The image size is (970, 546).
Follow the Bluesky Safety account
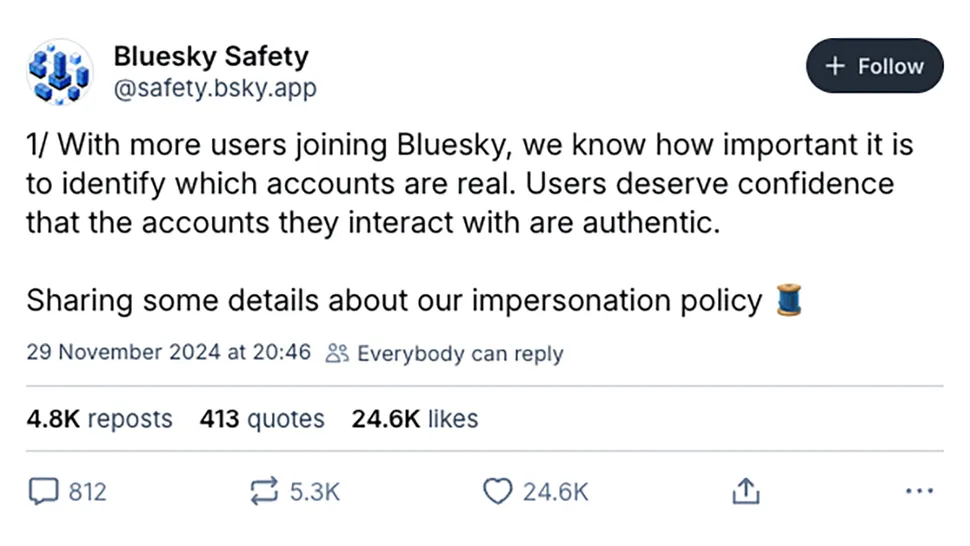click(874, 66)
